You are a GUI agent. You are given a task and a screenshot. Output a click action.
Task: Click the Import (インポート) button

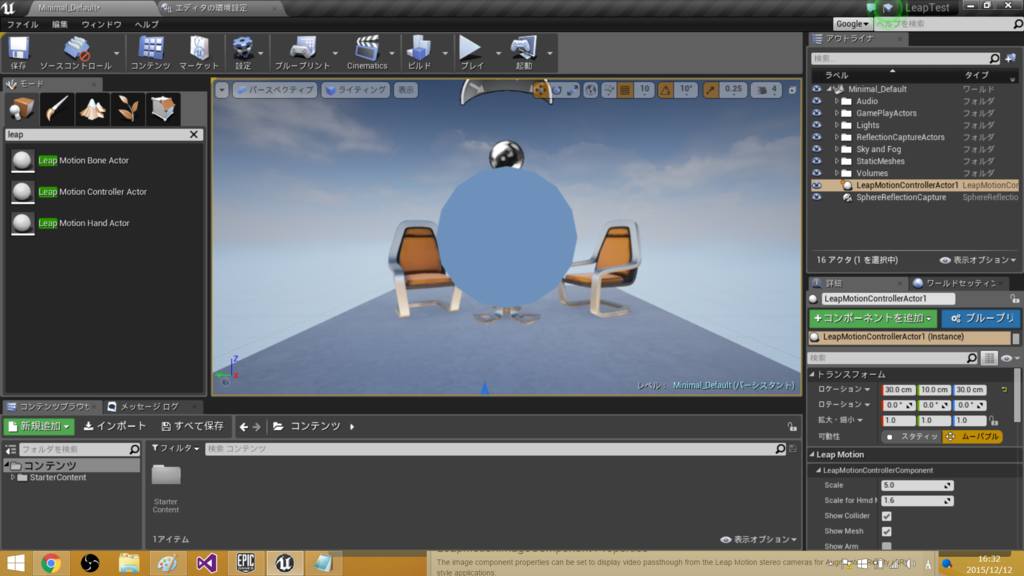[115, 426]
